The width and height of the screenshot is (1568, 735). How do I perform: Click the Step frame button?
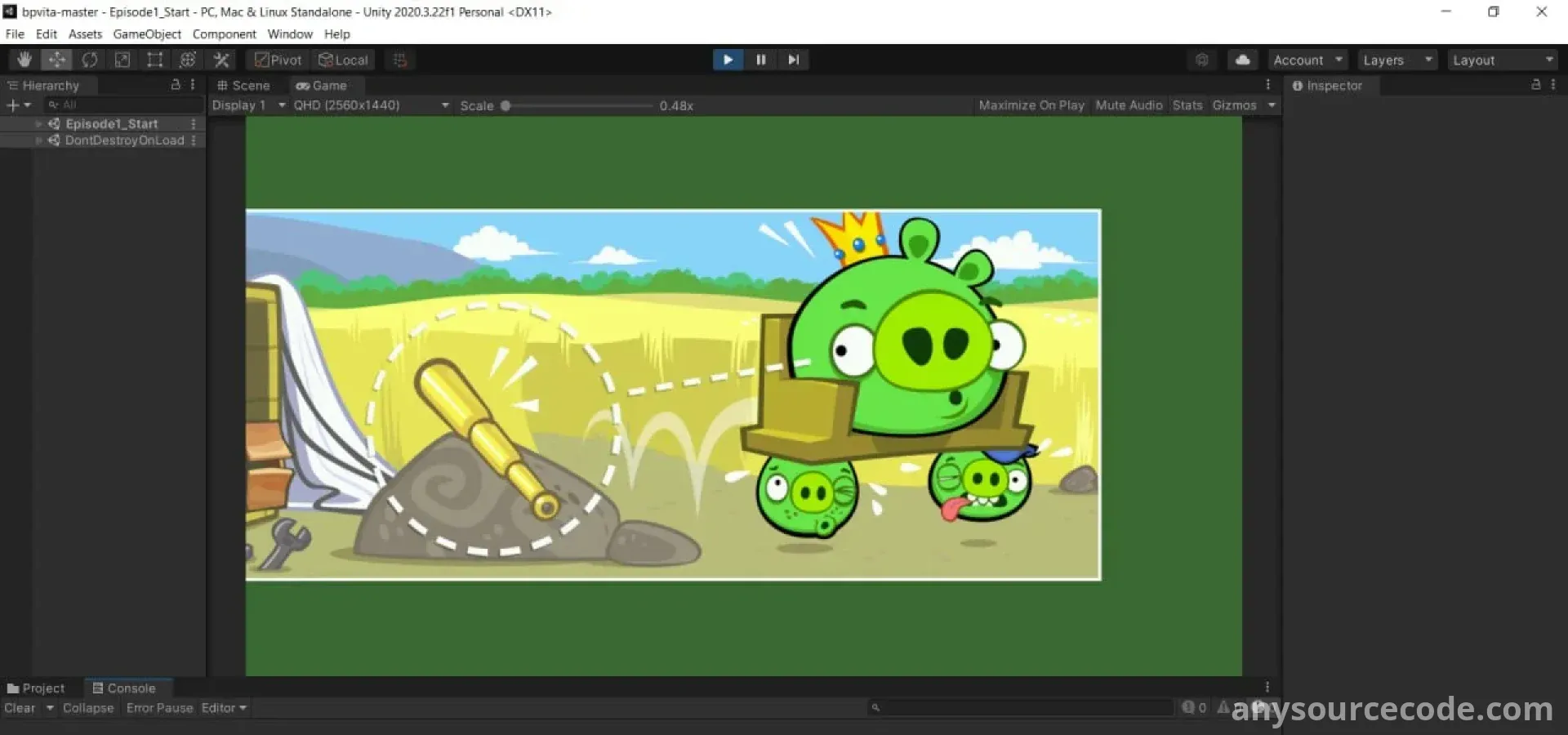click(793, 60)
